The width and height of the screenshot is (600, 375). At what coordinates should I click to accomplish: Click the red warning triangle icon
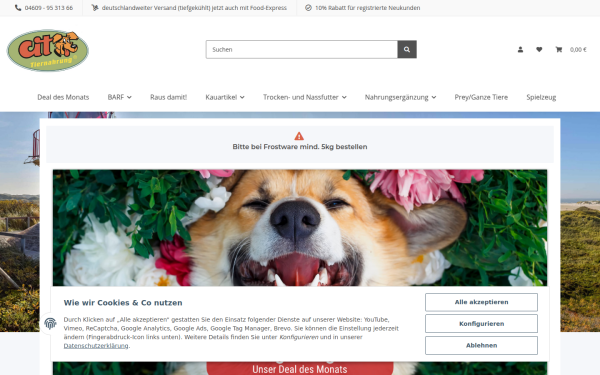[299, 136]
